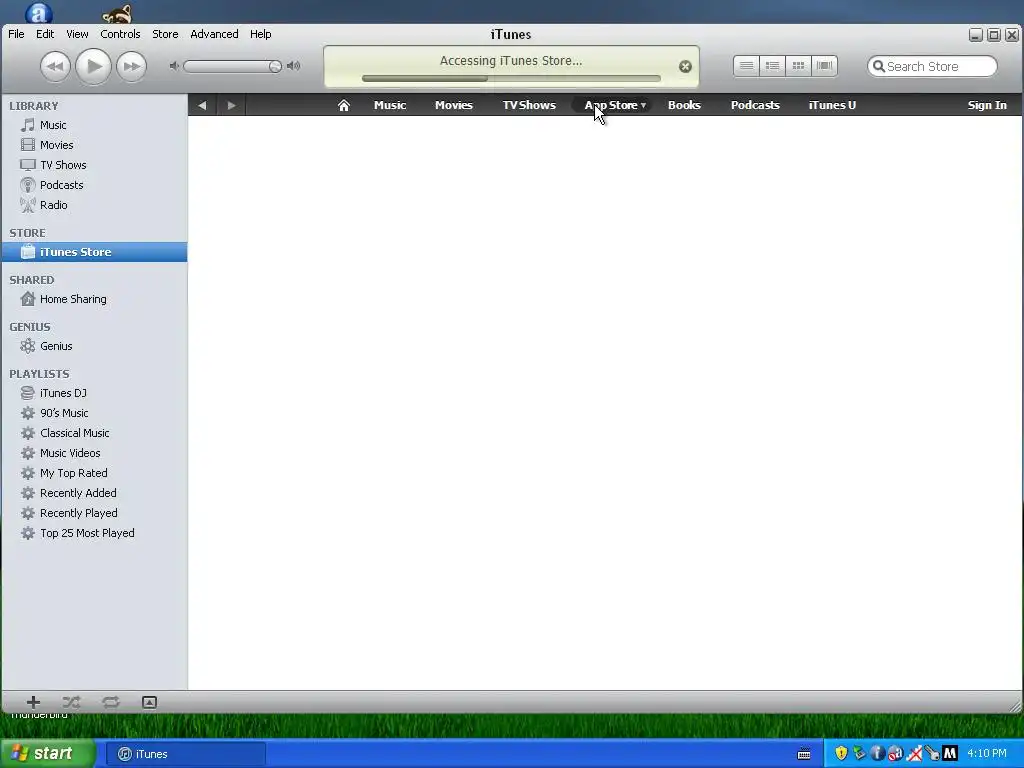Click the iTunes taskbar button

186,754
